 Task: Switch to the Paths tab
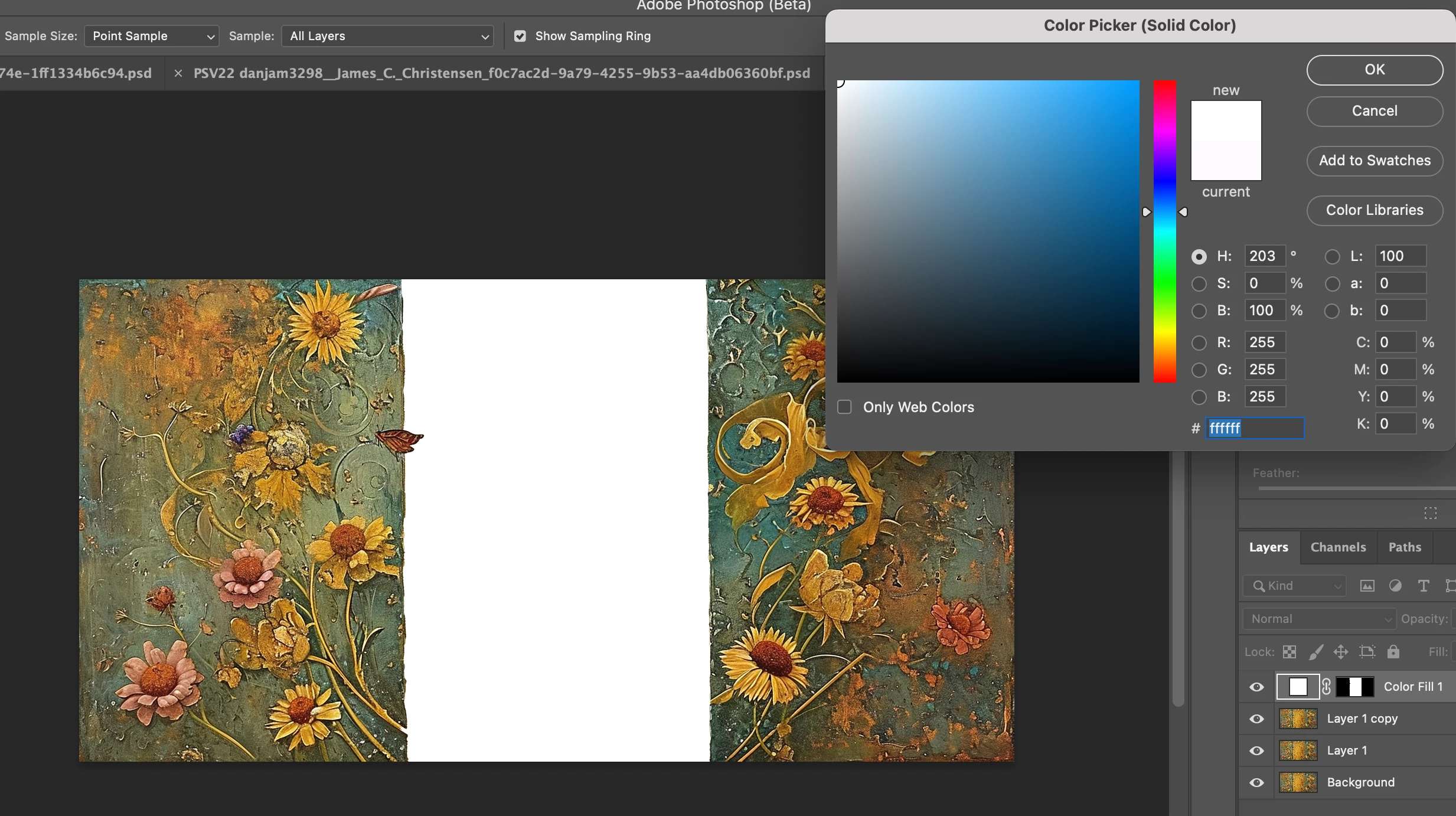[1405, 547]
